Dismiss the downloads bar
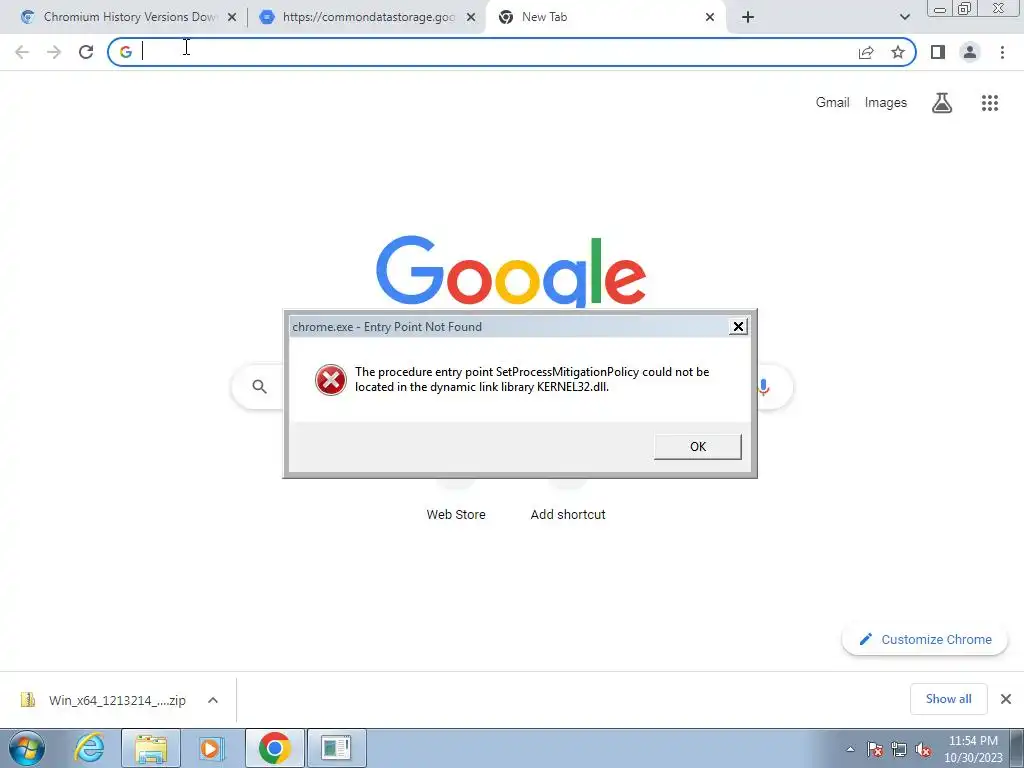The image size is (1024, 768). tap(1006, 699)
